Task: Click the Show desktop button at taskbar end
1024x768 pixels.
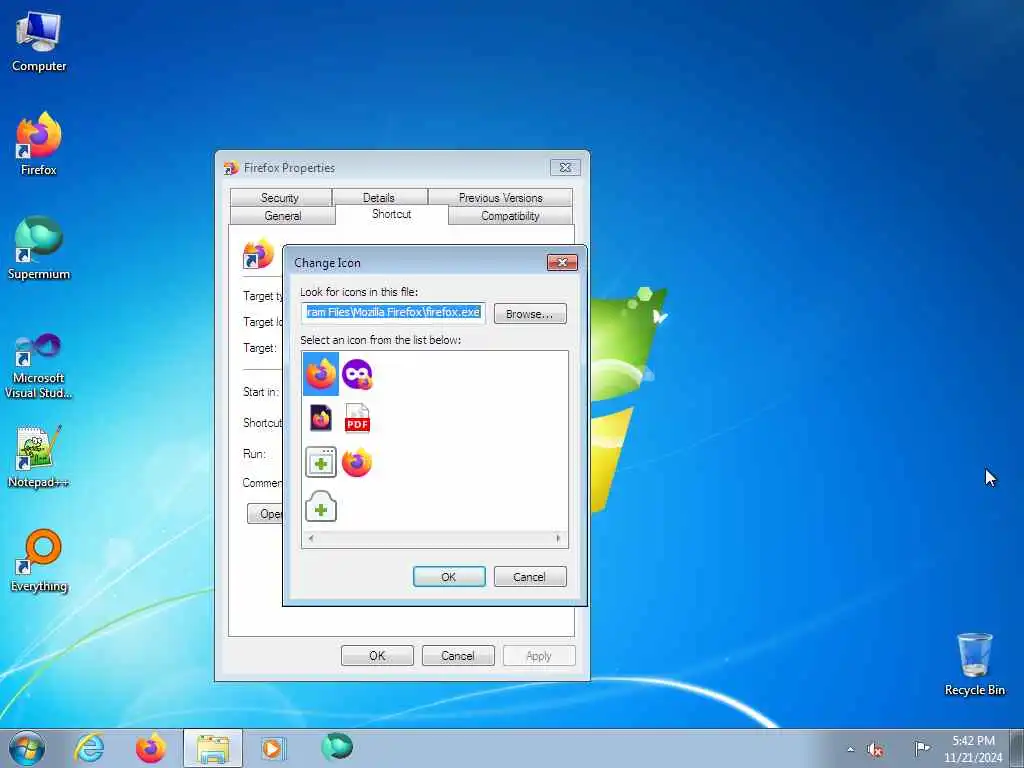Action: (x=1017, y=748)
